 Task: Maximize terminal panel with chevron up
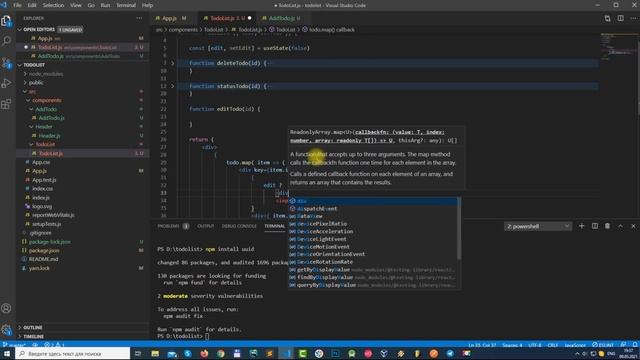620,226
